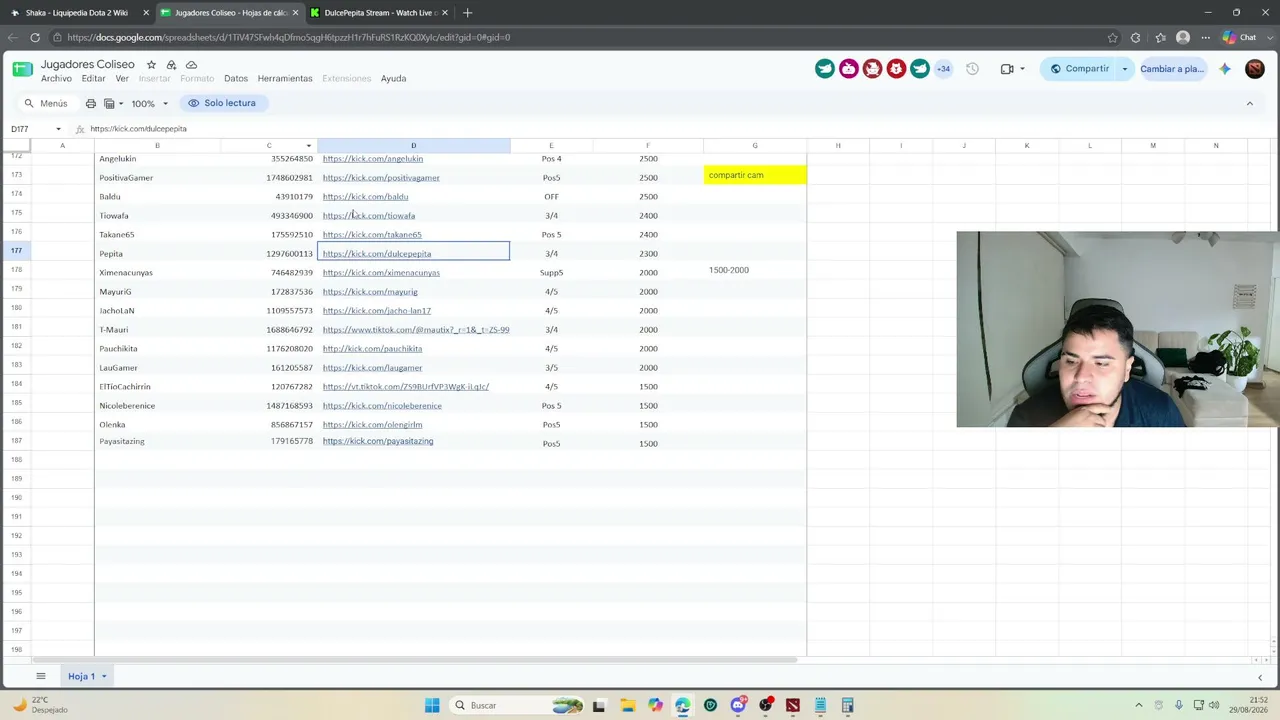Open version history clock icon
The width and height of the screenshot is (1280, 720).
click(x=972, y=69)
